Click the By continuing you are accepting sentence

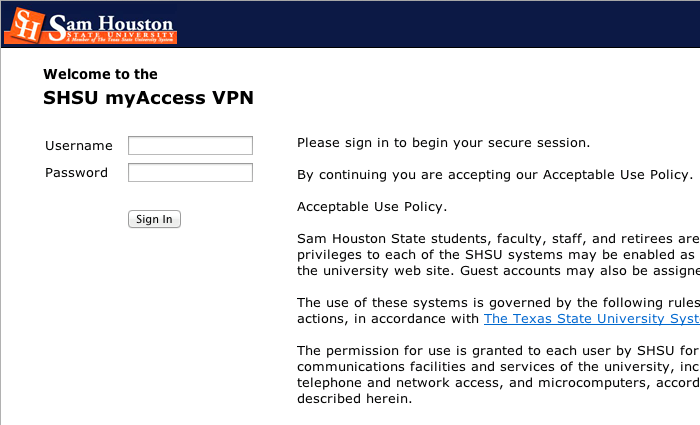495,175
